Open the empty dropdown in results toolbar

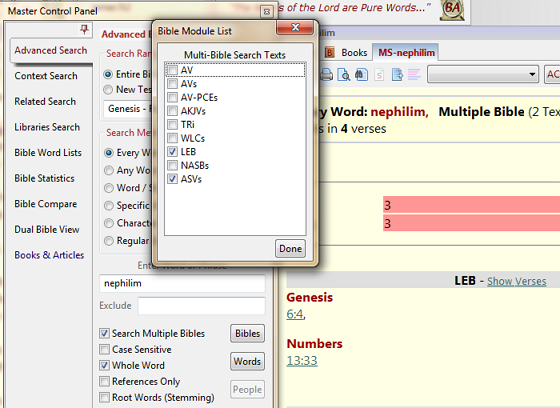(483, 74)
